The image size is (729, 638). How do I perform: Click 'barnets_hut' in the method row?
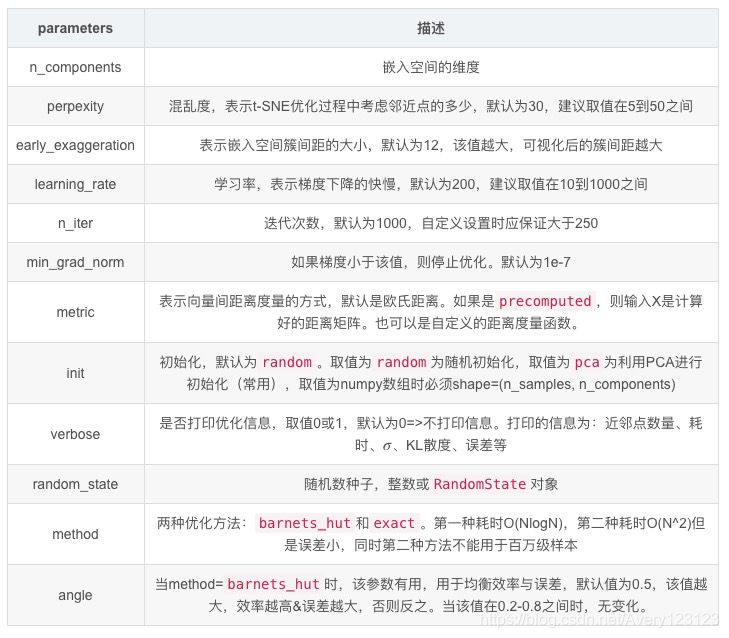click(305, 523)
